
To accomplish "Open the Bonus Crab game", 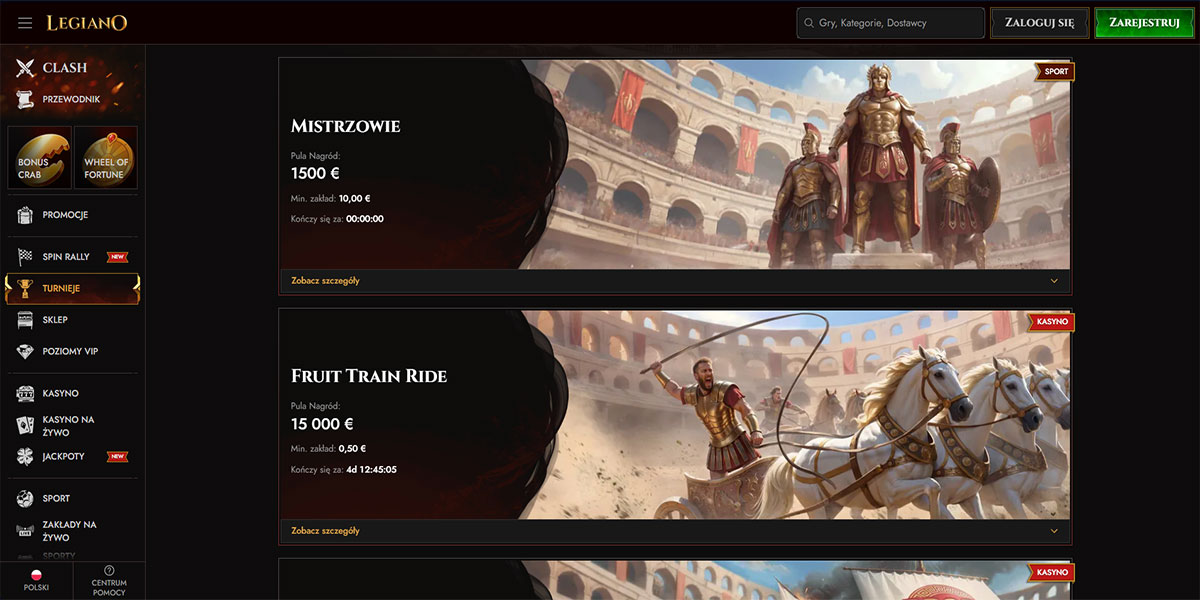I will pyautogui.click(x=38, y=159).
